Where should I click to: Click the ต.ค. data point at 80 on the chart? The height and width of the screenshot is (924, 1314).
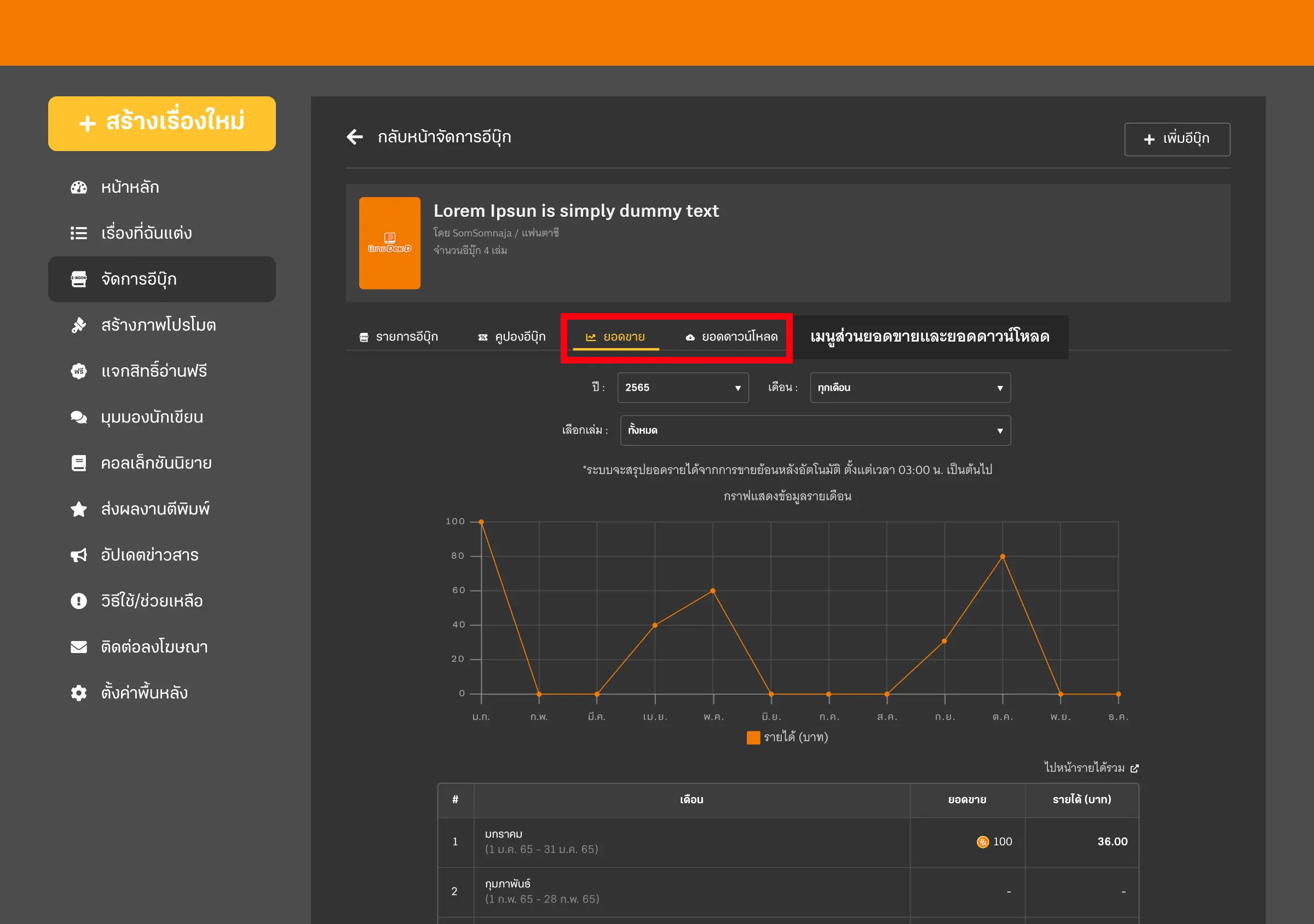tap(1002, 556)
